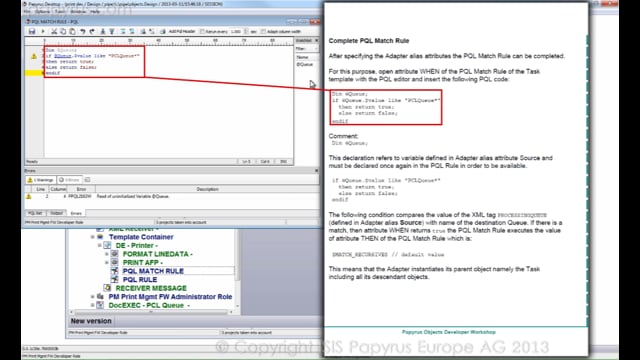Click the Add Fql Header button
The image size is (640, 360).
[181, 31]
